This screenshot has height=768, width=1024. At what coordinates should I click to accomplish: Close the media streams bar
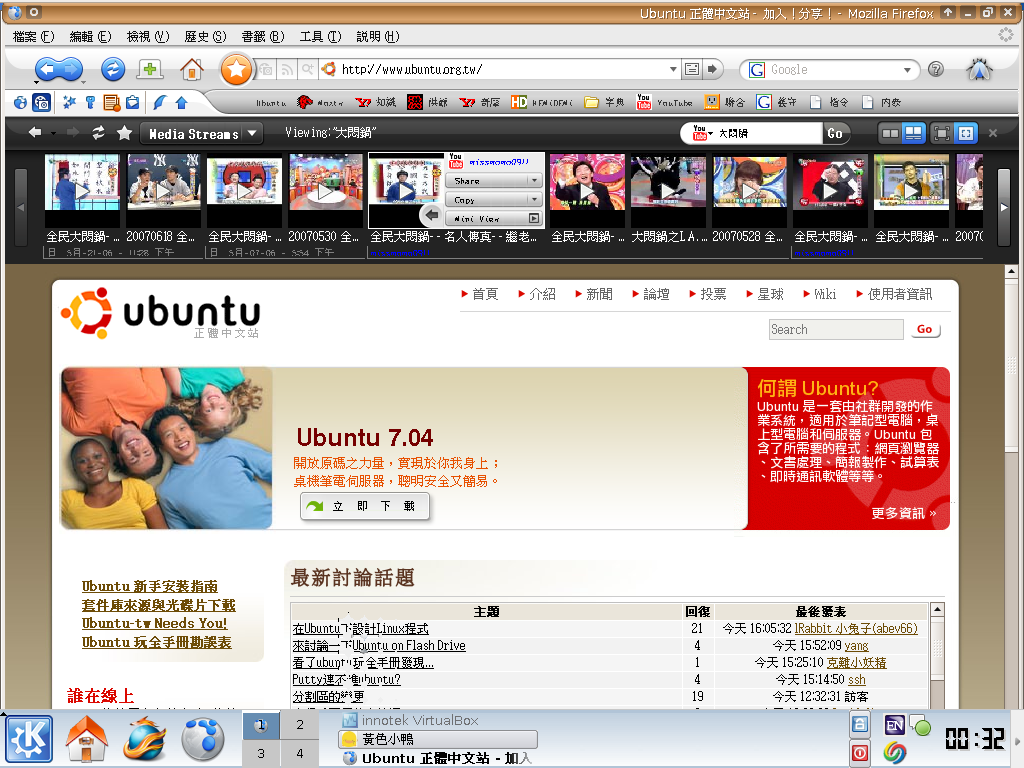(993, 133)
